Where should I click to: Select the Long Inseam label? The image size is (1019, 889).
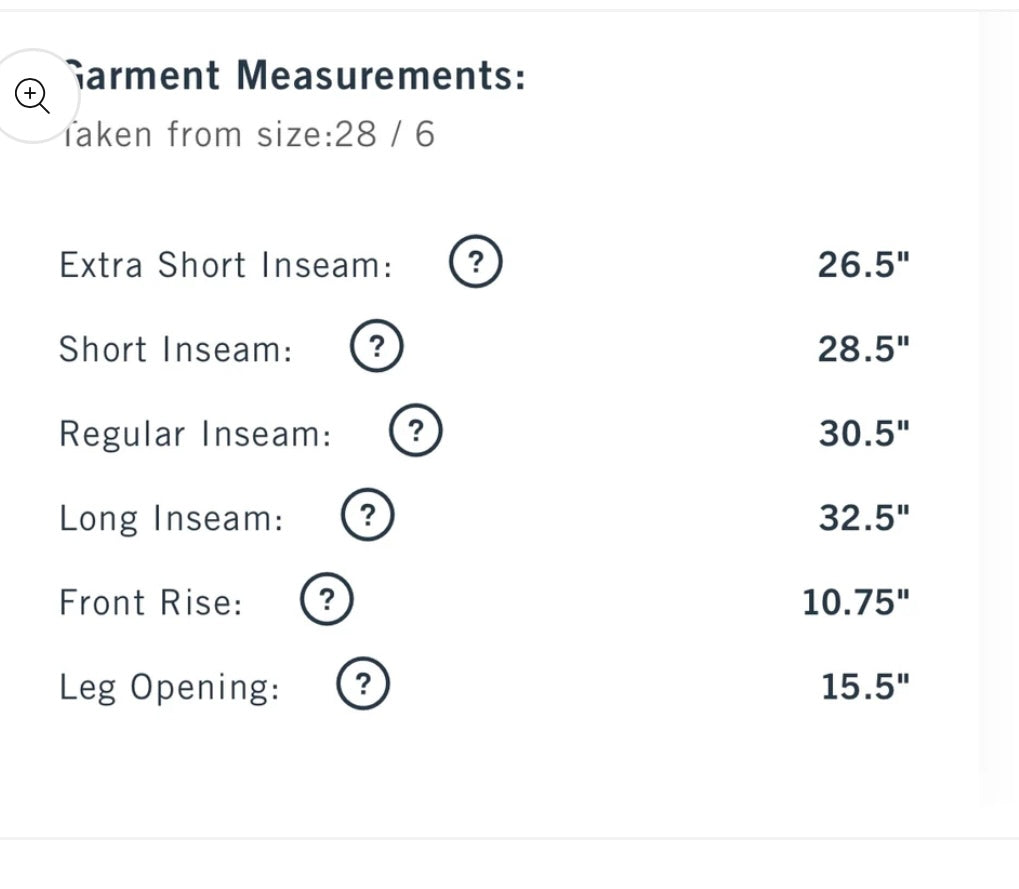pyautogui.click(x=171, y=518)
